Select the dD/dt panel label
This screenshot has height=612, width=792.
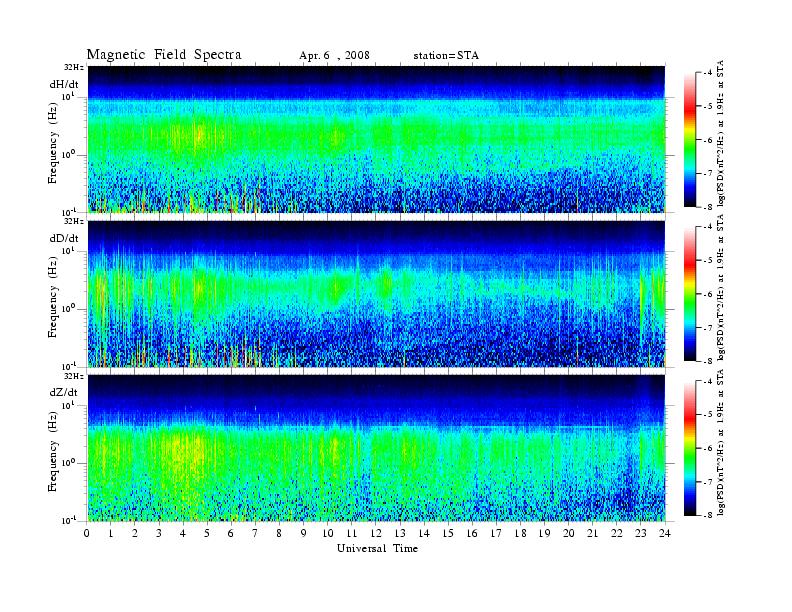(x=64, y=238)
